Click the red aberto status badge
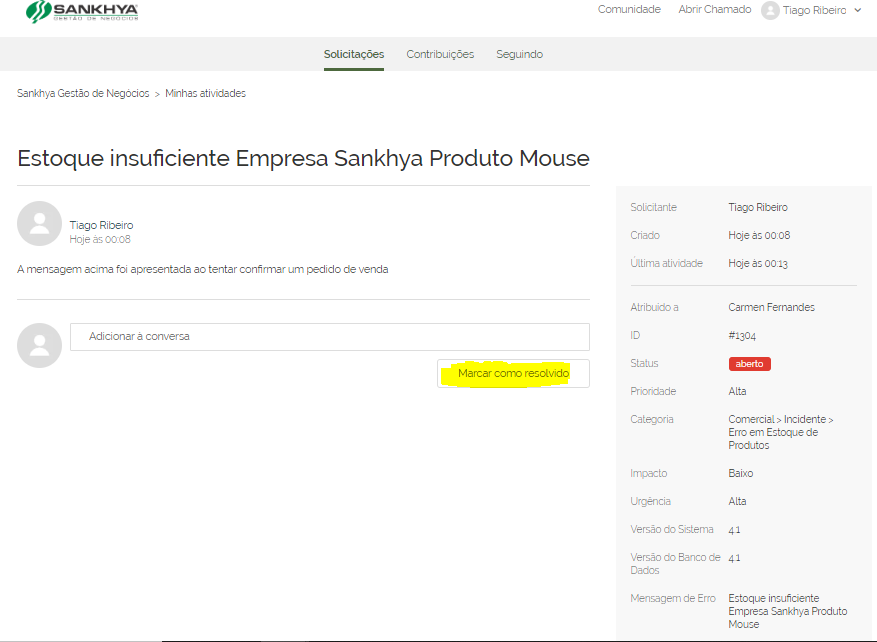877x642 pixels. [x=749, y=364]
